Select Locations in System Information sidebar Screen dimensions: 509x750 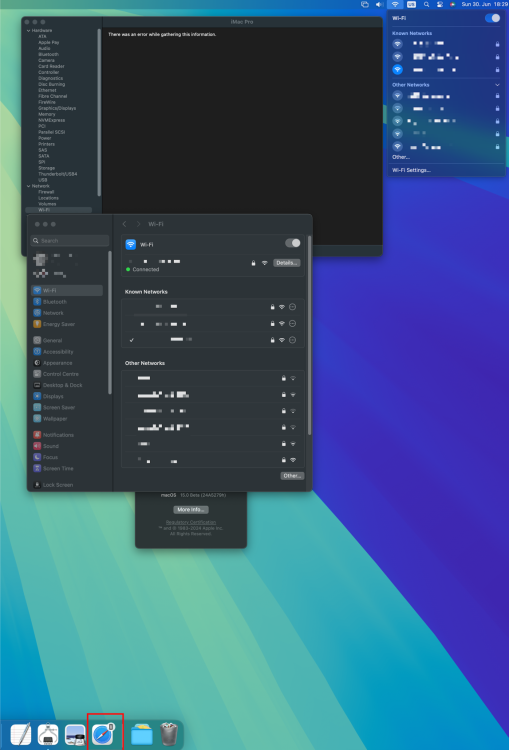click(48, 198)
